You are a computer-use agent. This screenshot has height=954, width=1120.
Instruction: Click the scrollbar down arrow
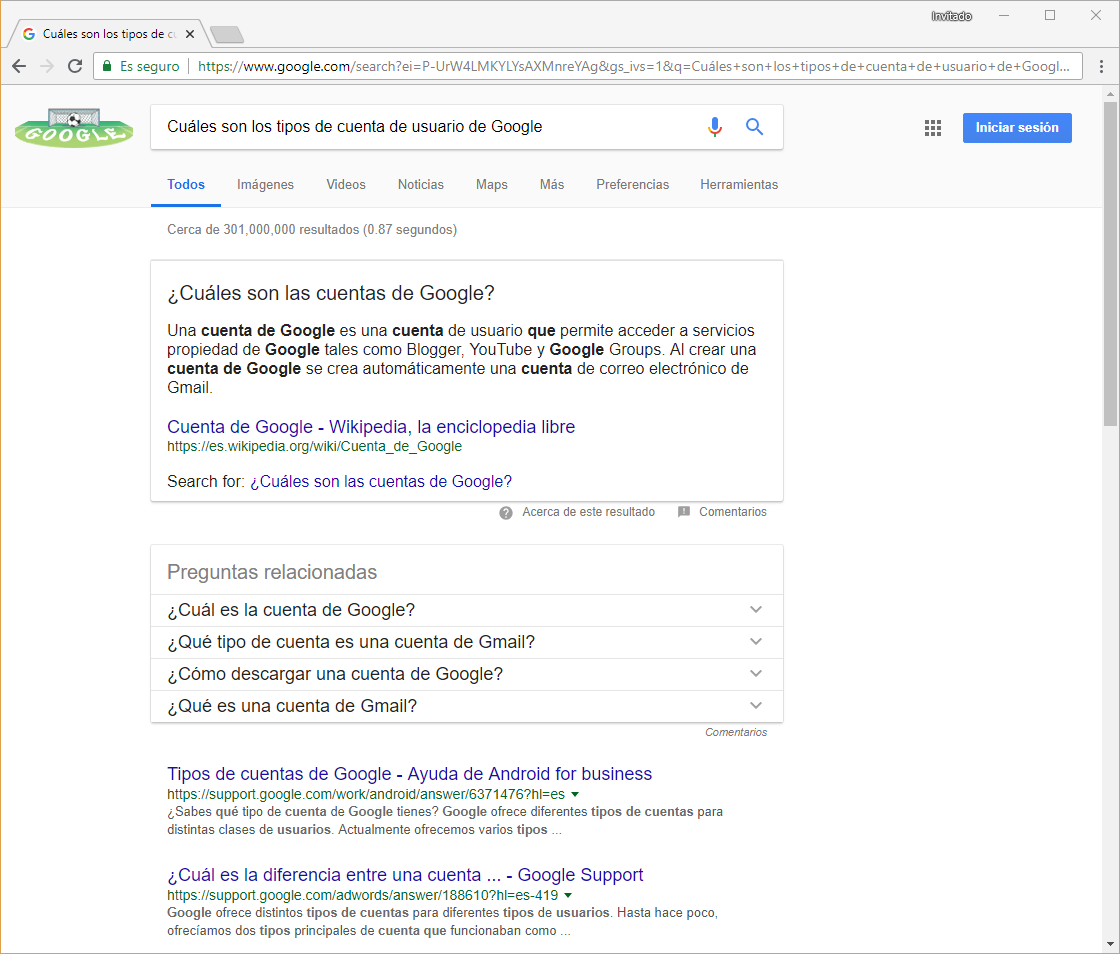click(x=1111, y=945)
